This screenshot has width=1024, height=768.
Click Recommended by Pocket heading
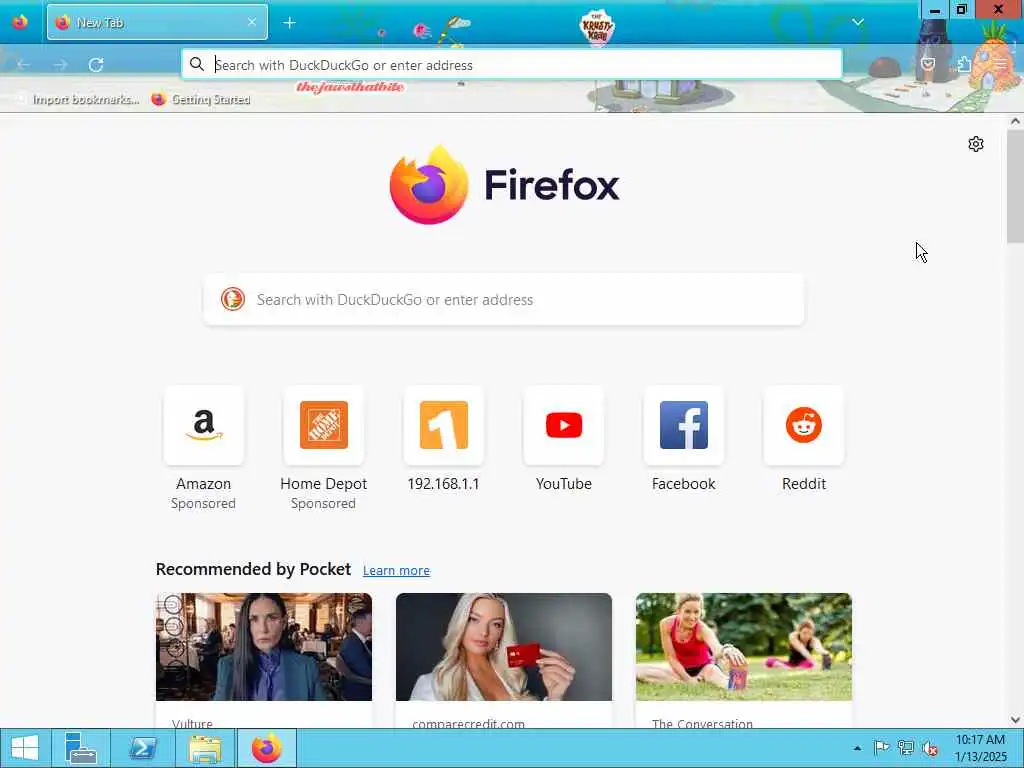click(x=253, y=569)
